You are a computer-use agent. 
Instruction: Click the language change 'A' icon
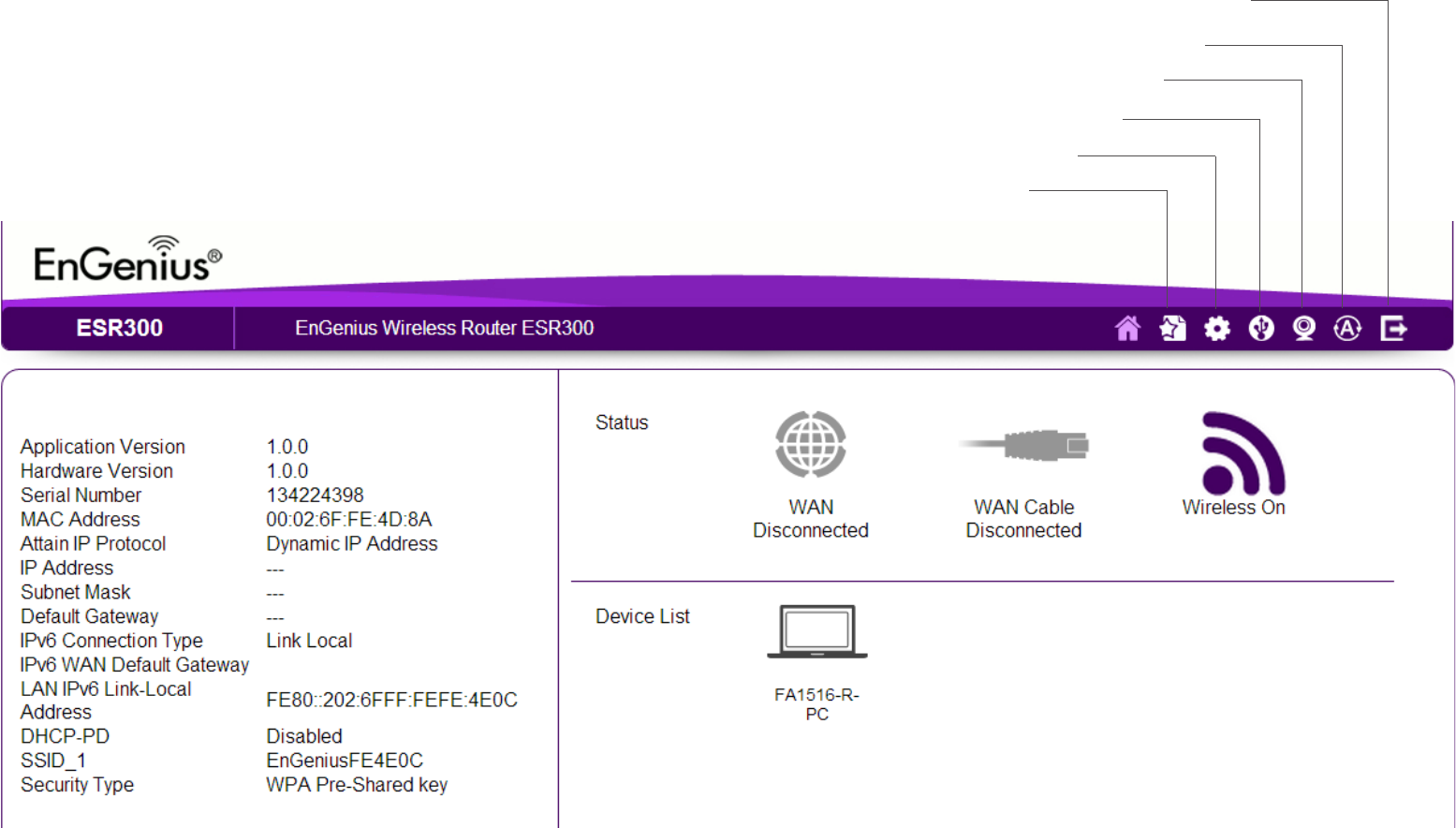tap(1347, 329)
